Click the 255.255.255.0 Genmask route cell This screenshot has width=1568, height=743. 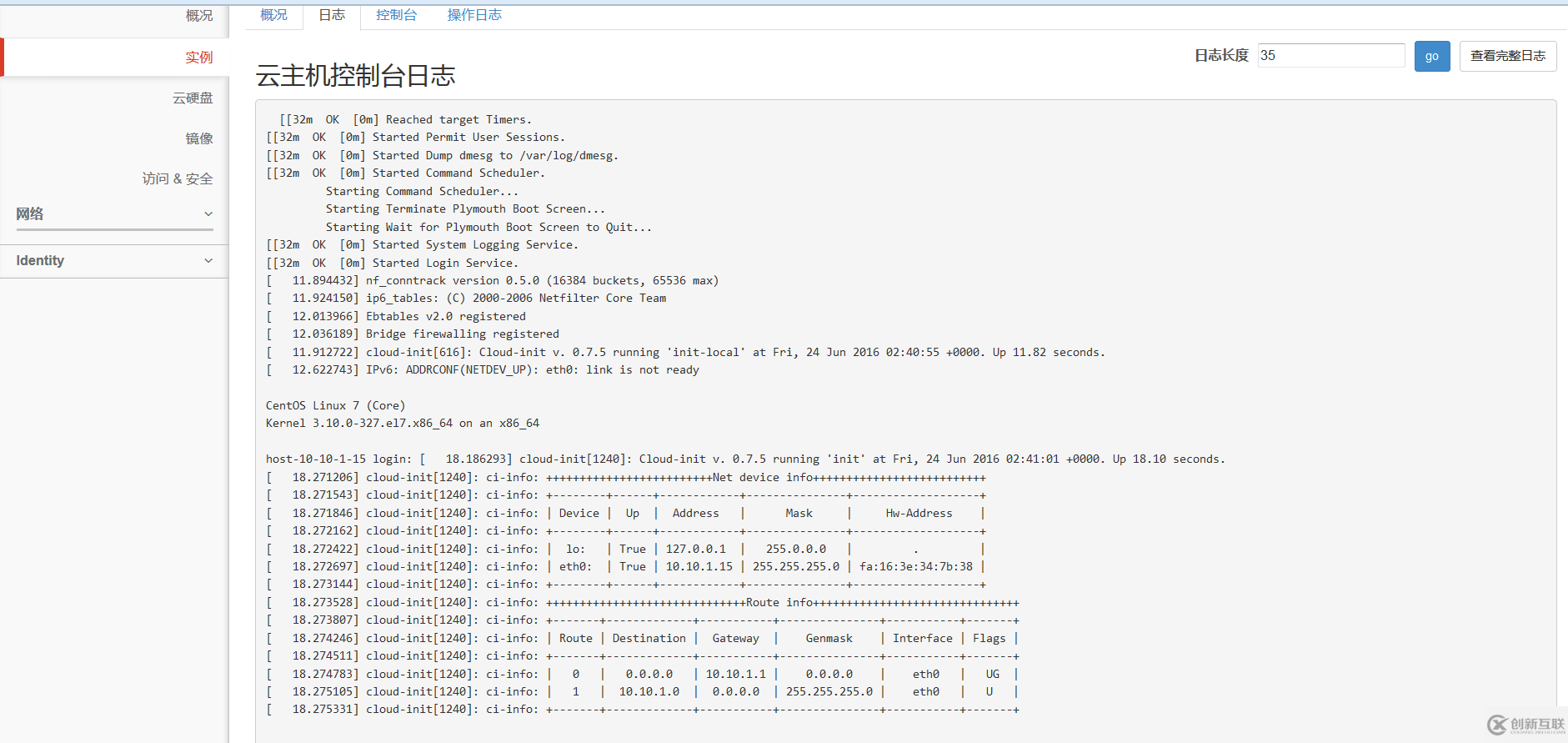(829, 692)
